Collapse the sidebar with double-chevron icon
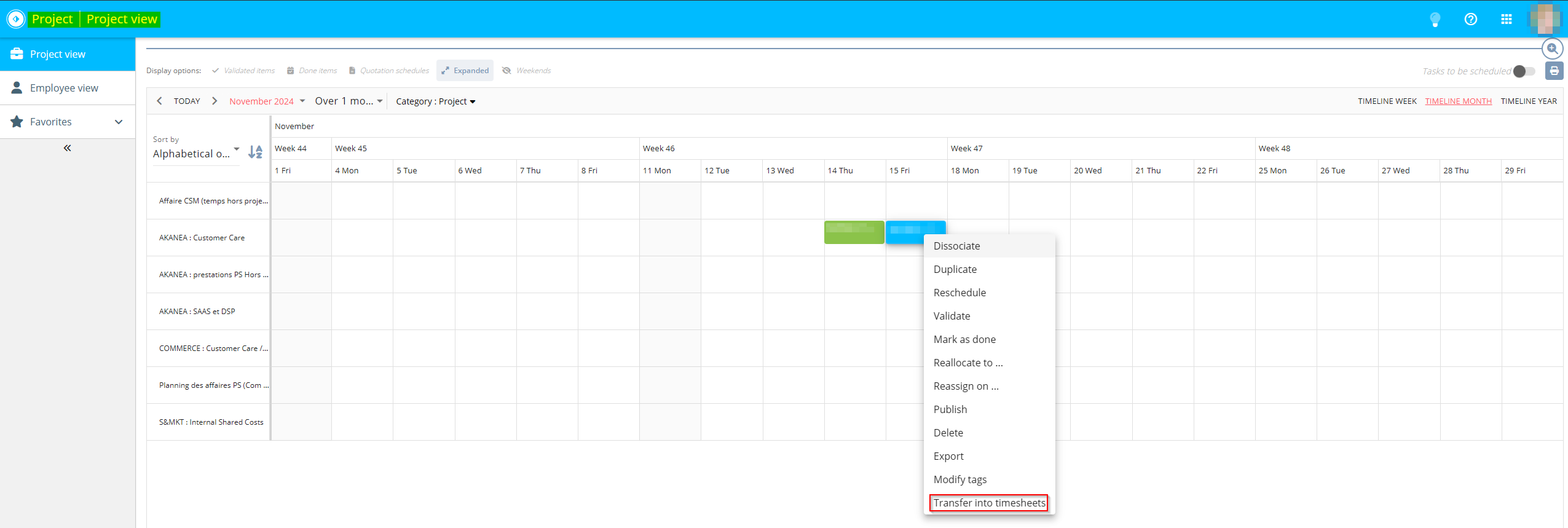The width and height of the screenshot is (1568, 528). 67,148
